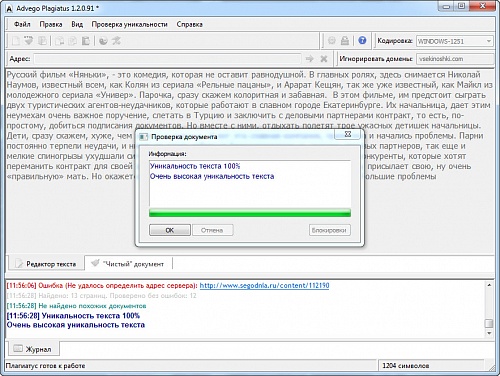Screen dimensions: 500x376
Task: Click OK in Проверка документа dialog
Action: [x=170, y=230]
